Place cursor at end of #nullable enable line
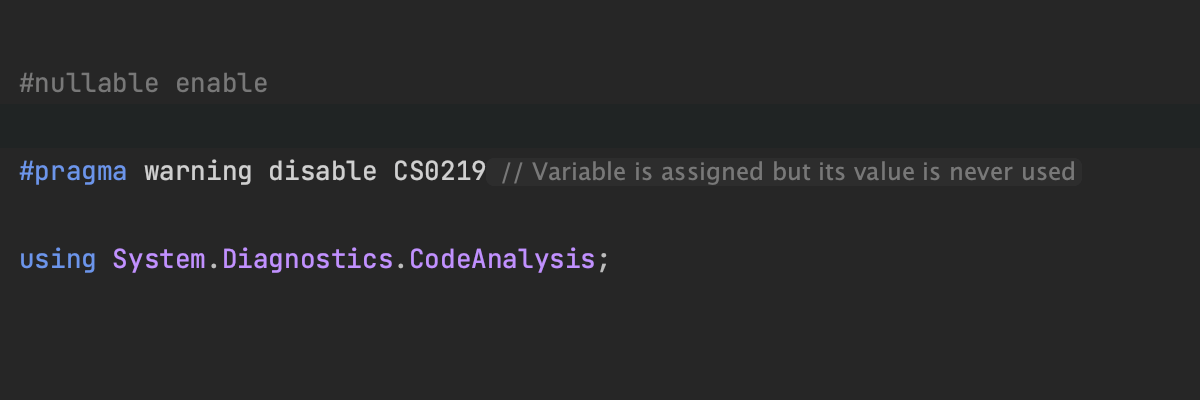 coord(269,84)
